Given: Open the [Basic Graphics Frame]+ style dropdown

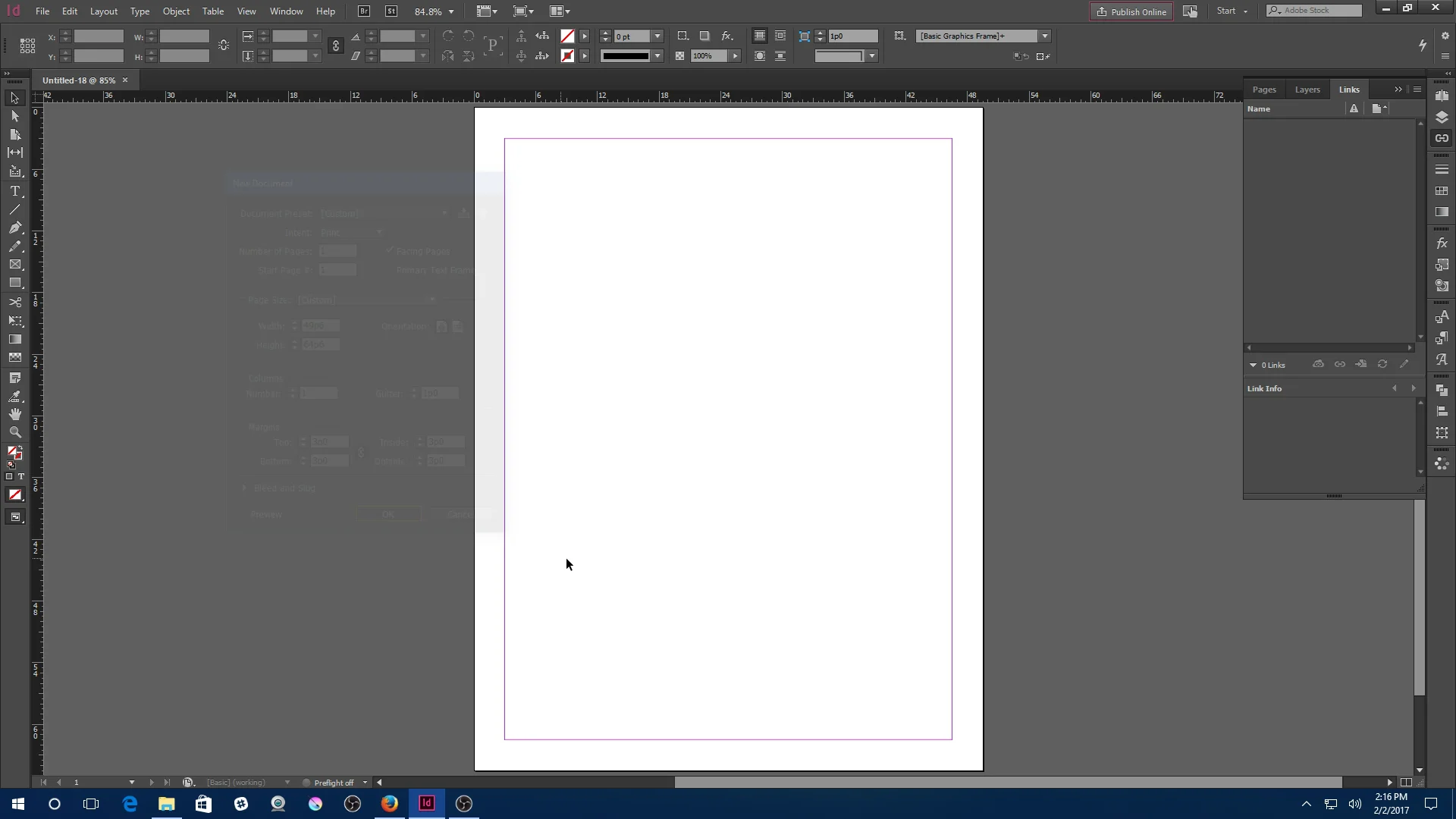Looking at the screenshot, I should pos(1045,36).
